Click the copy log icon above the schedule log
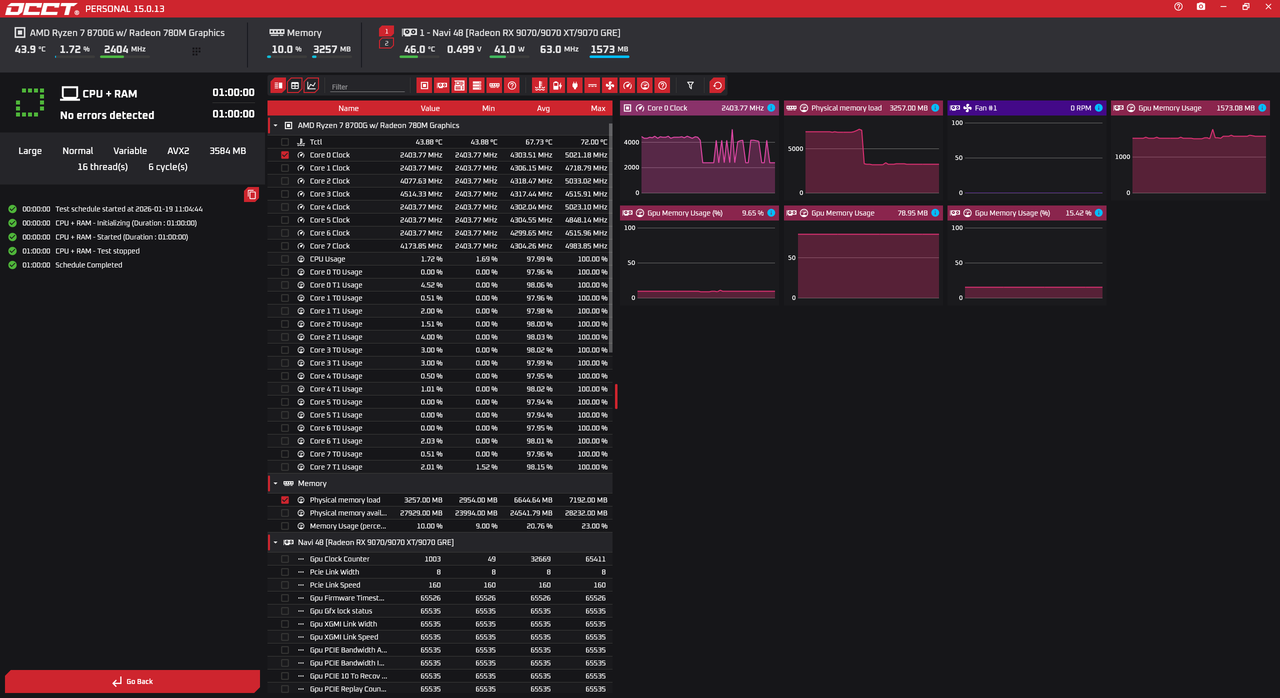The width and height of the screenshot is (1280, 698). [x=251, y=194]
